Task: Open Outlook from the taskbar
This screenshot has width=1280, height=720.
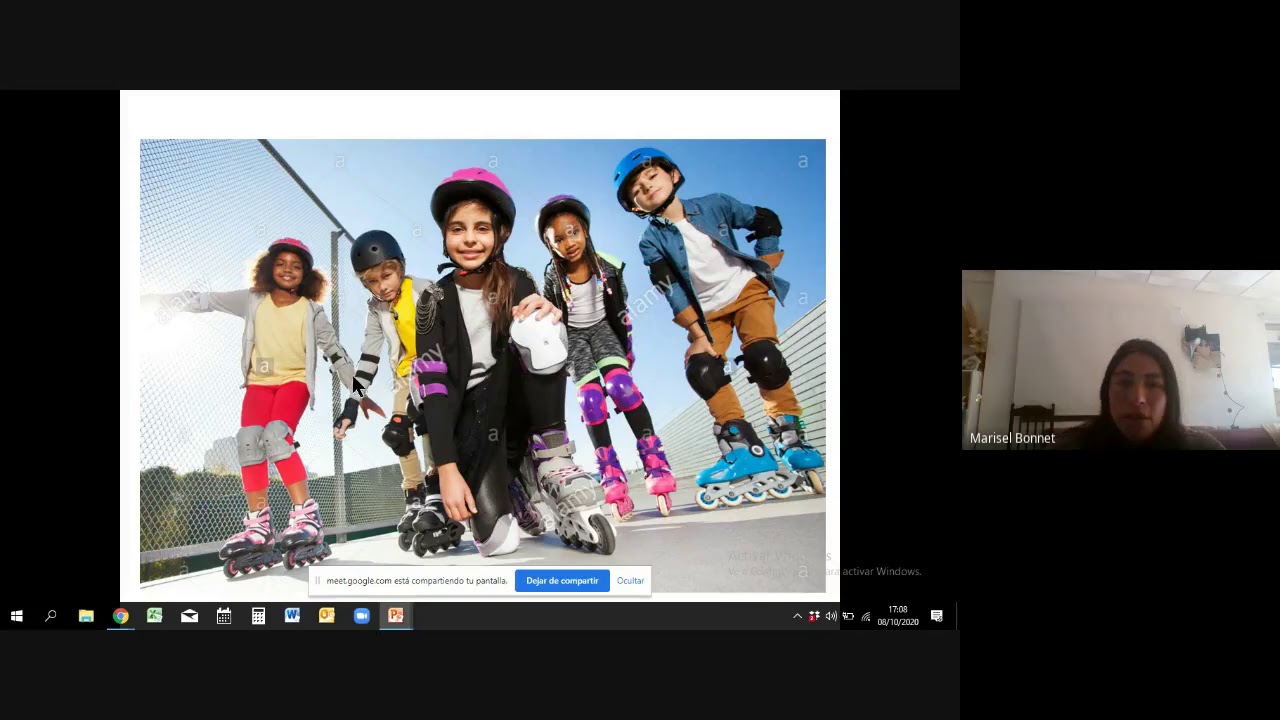Action: 327,616
